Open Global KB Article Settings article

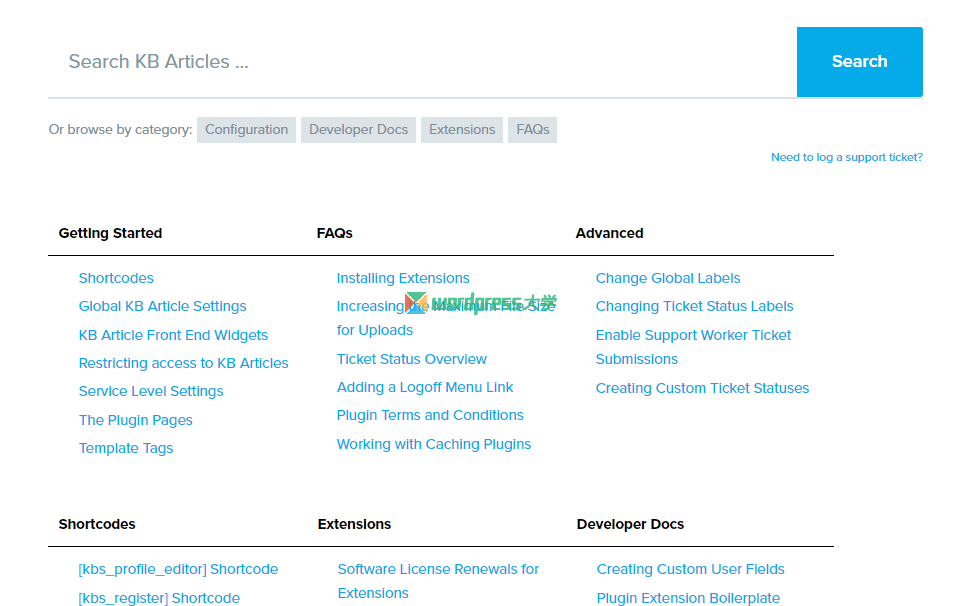pos(163,306)
